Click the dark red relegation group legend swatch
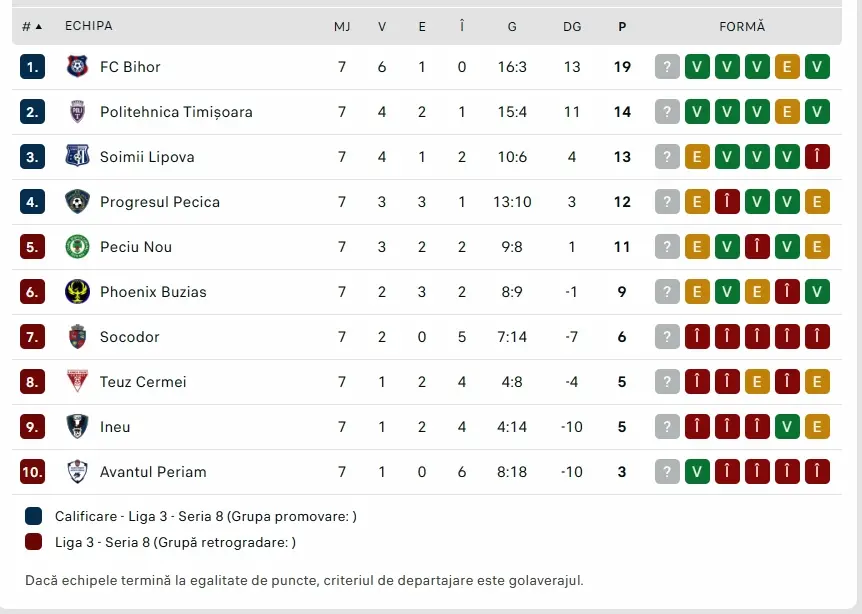862x614 pixels. (x=34, y=542)
